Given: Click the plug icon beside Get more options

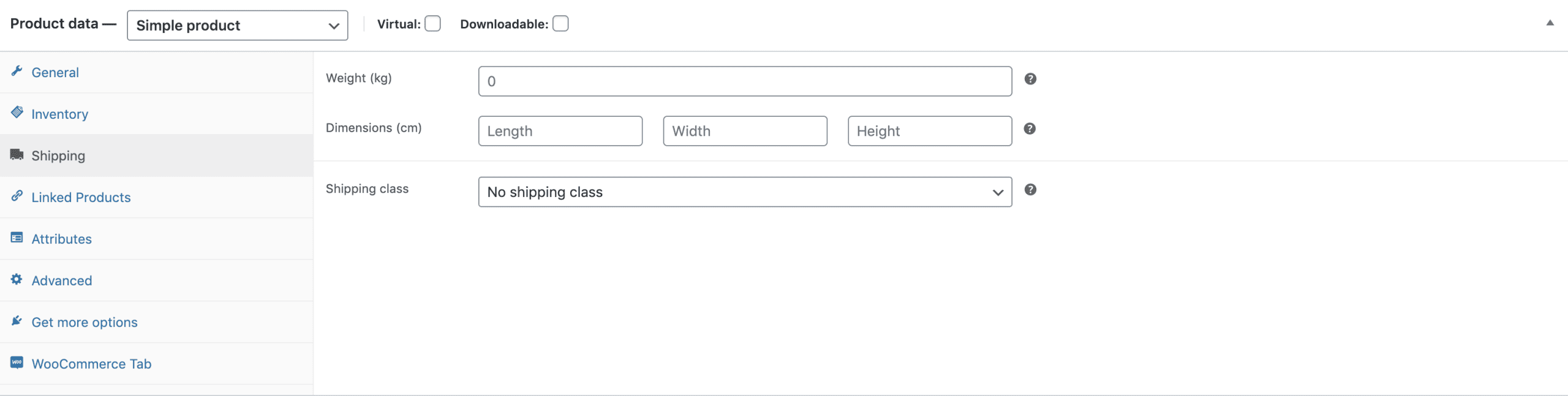Looking at the screenshot, I should coord(17,321).
